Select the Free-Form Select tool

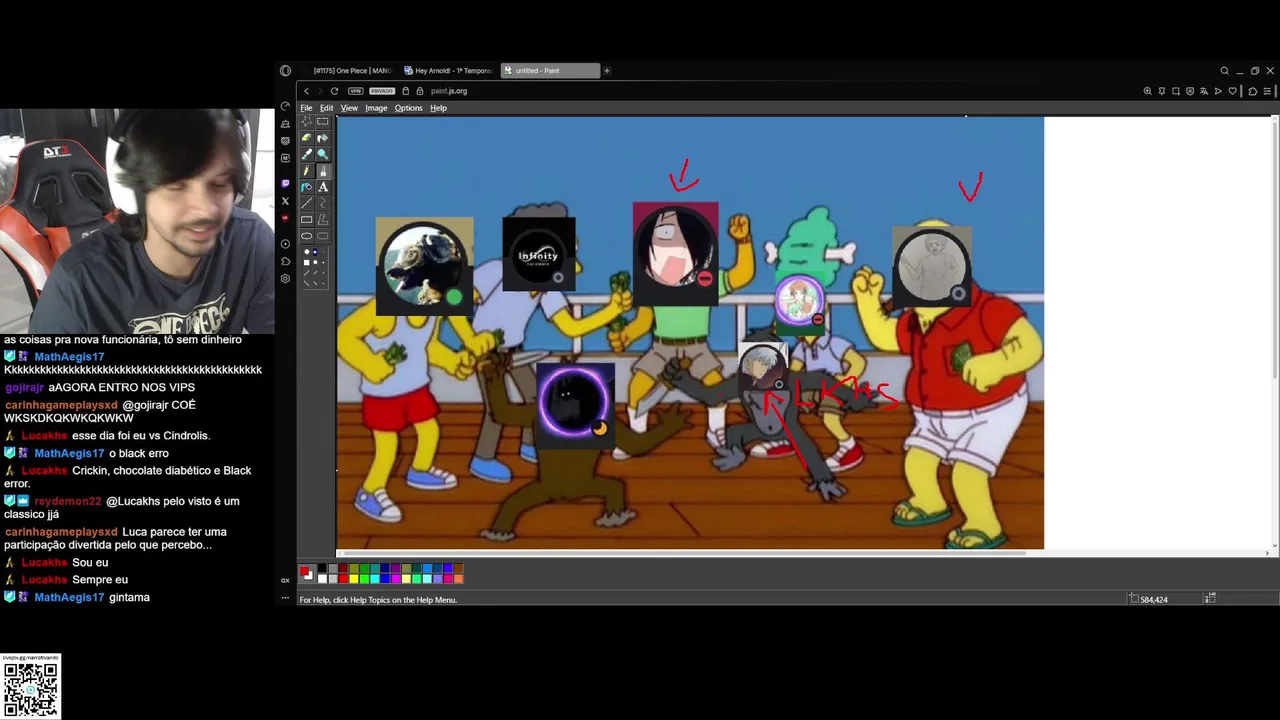click(x=307, y=121)
